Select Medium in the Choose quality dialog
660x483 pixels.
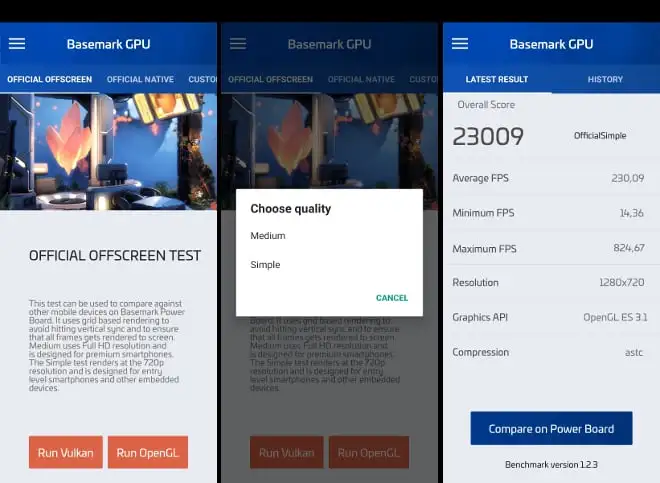click(x=268, y=236)
